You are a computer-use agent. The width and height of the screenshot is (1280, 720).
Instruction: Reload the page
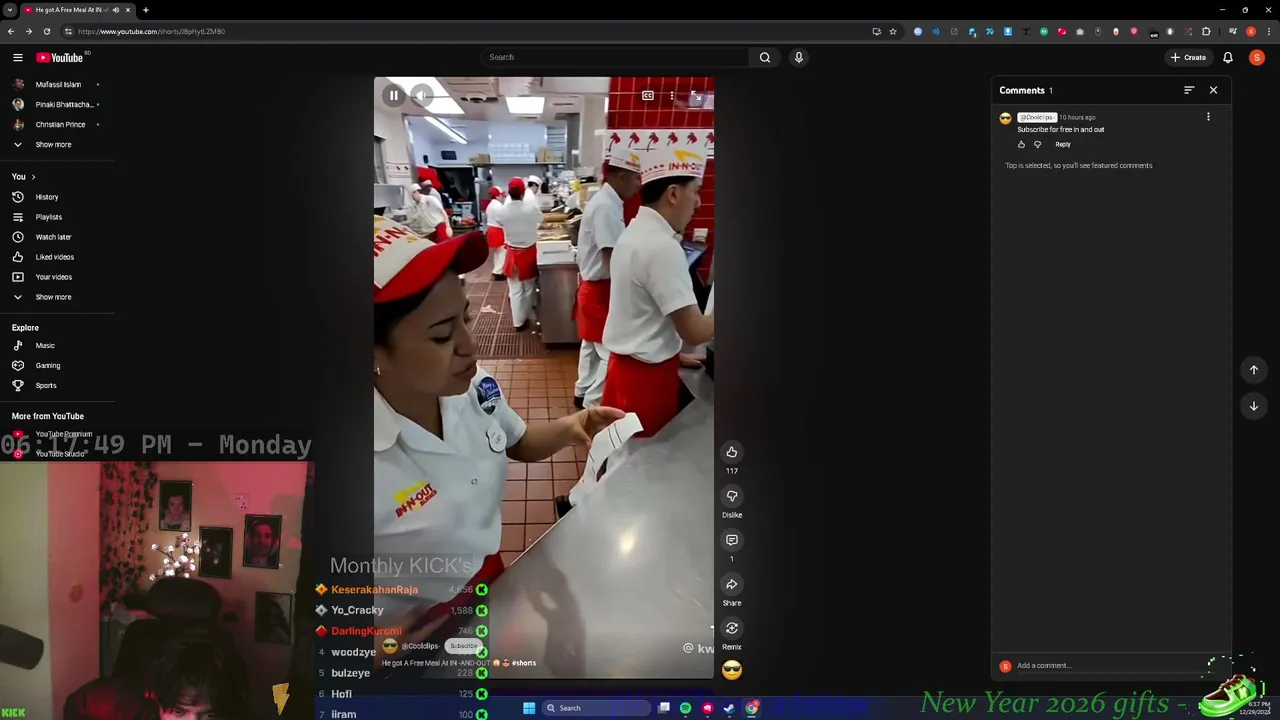point(46,31)
